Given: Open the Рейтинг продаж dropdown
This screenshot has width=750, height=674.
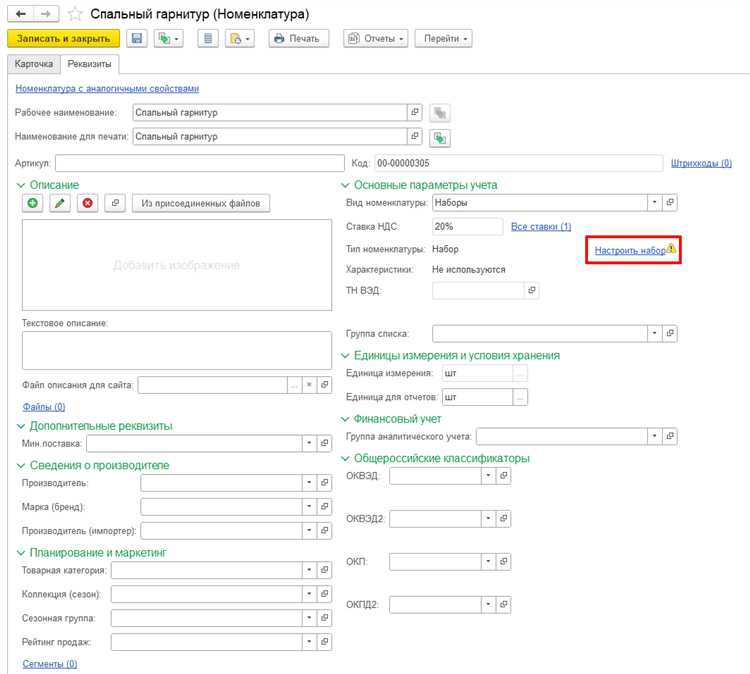Looking at the screenshot, I should pyautogui.click(x=309, y=641).
